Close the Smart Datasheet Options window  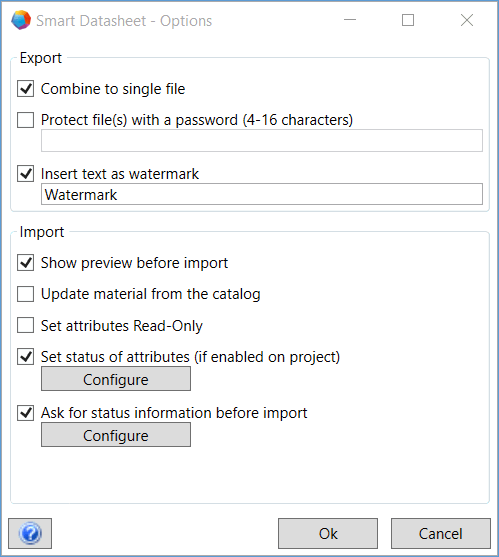tap(467, 20)
